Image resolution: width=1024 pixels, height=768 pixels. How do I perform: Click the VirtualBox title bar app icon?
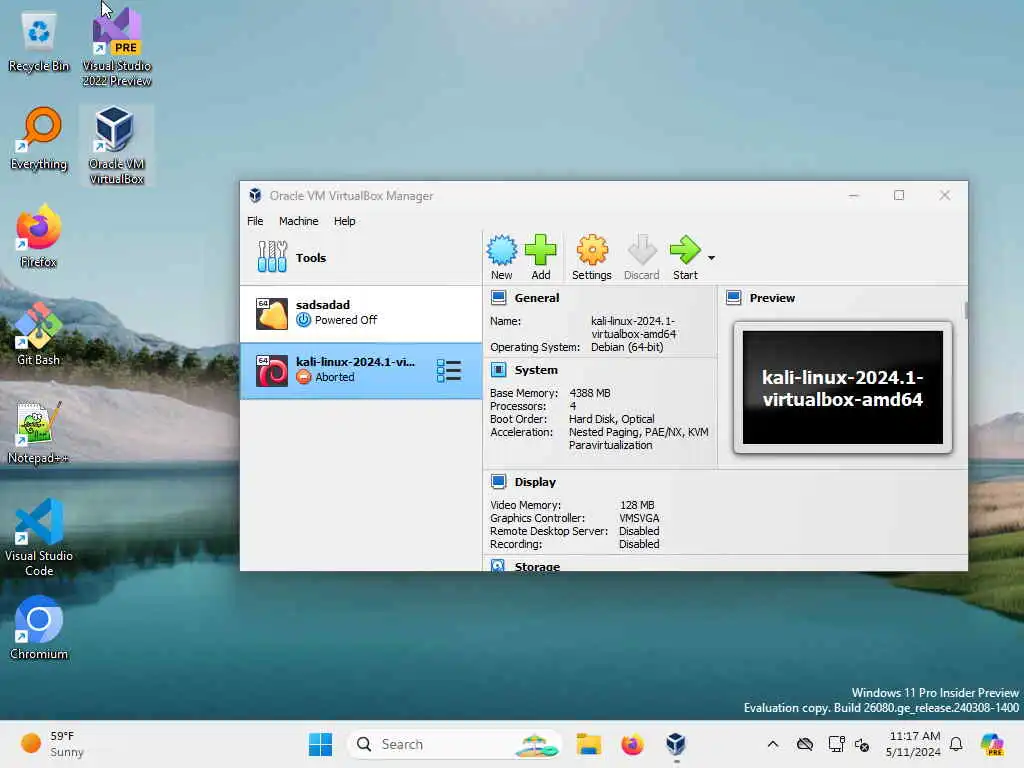(255, 195)
